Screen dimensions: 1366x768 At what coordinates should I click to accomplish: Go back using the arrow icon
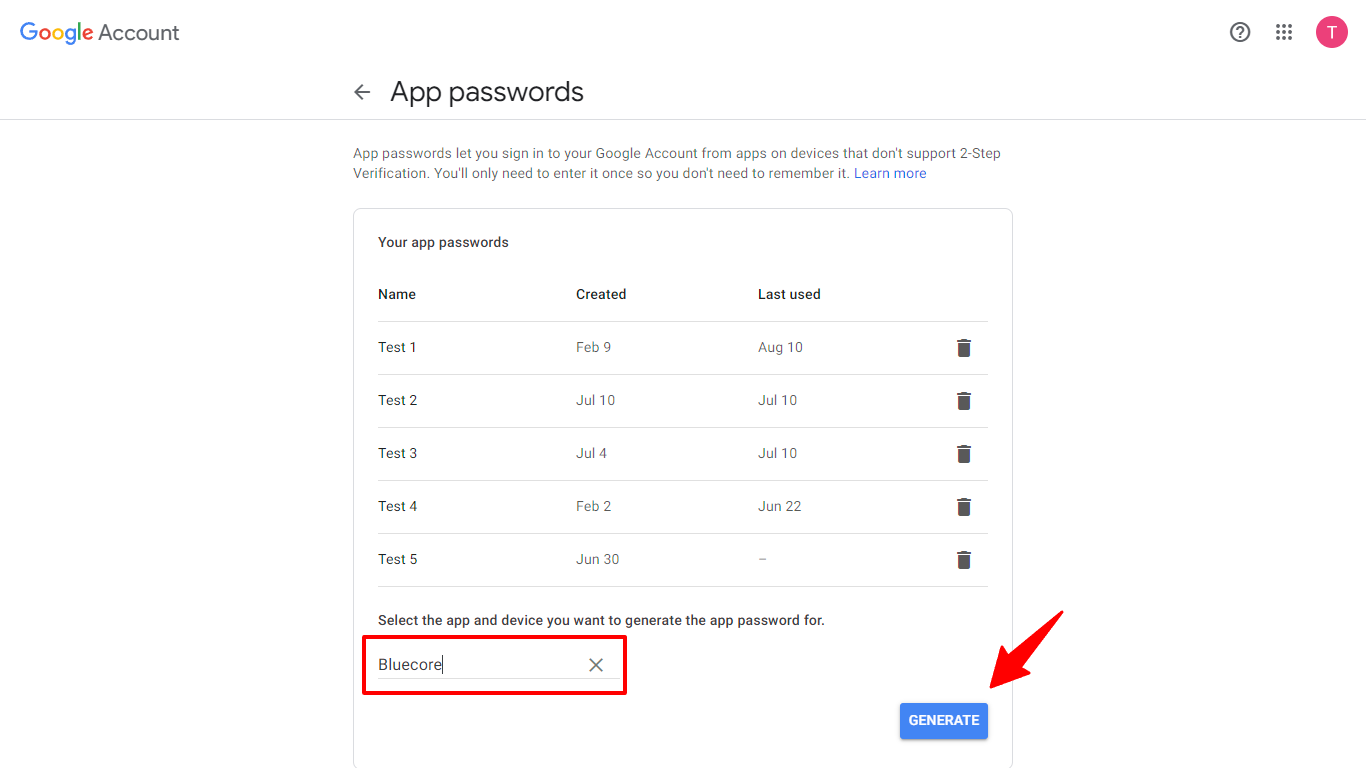point(362,92)
